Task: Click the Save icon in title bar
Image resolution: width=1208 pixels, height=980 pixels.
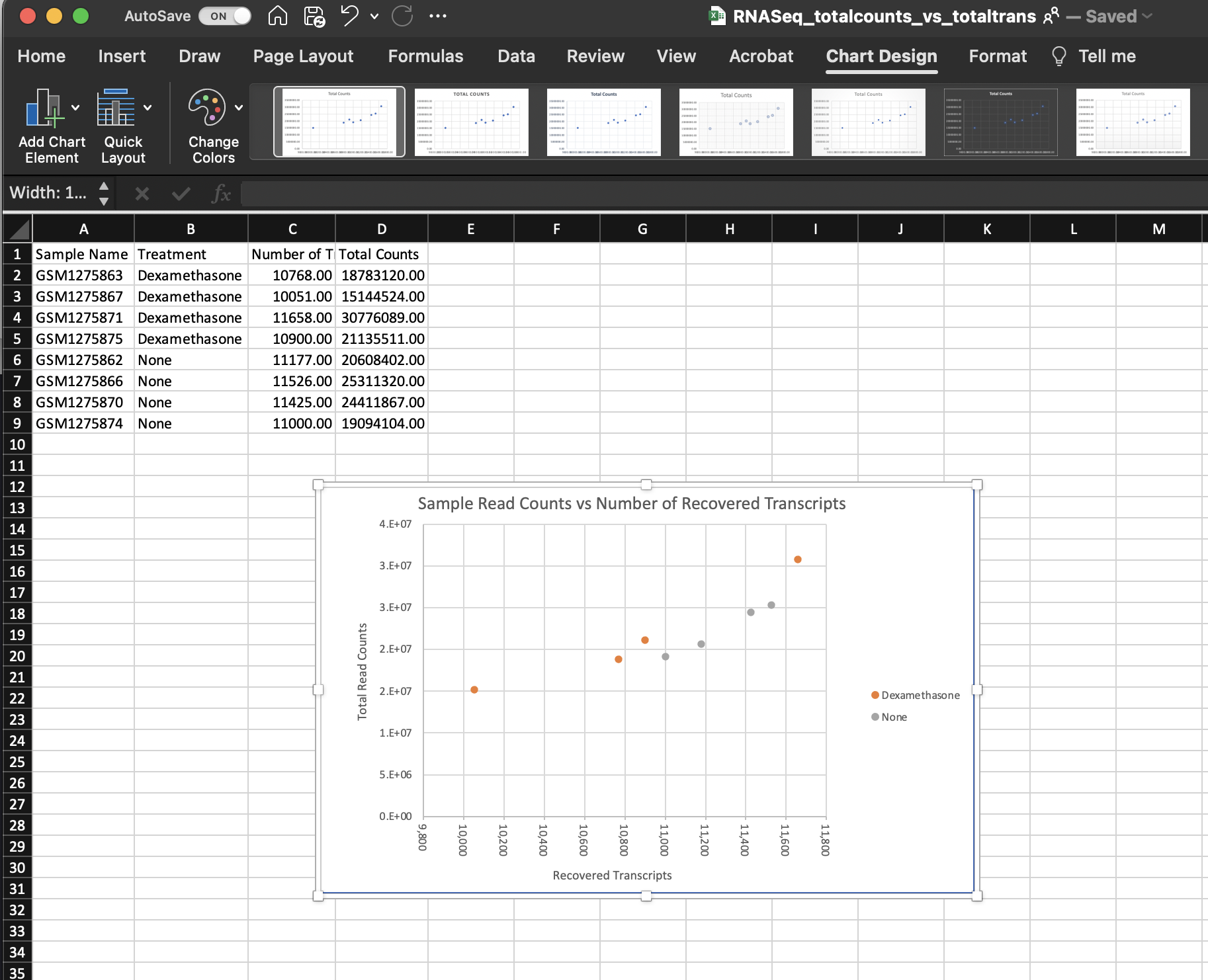Action: coord(314,16)
